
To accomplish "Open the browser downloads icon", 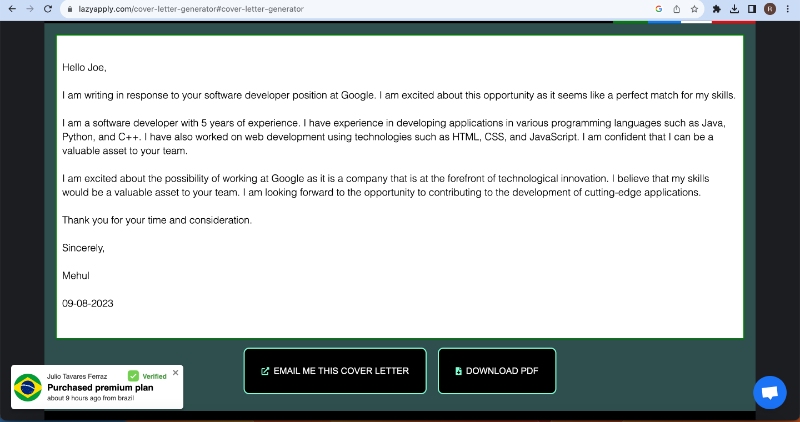I will (x=735, y=8).
